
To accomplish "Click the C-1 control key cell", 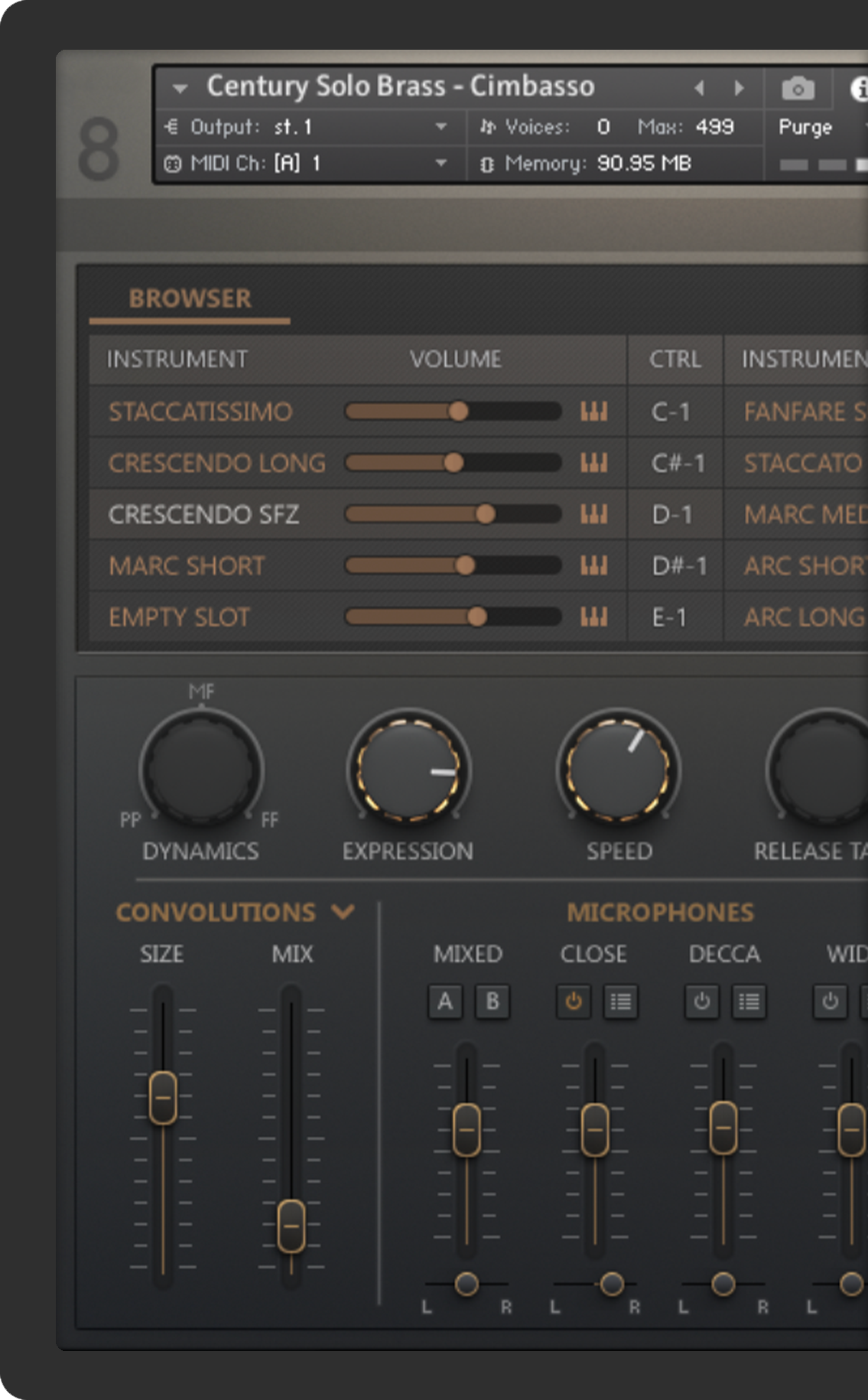I will [675, 412].
